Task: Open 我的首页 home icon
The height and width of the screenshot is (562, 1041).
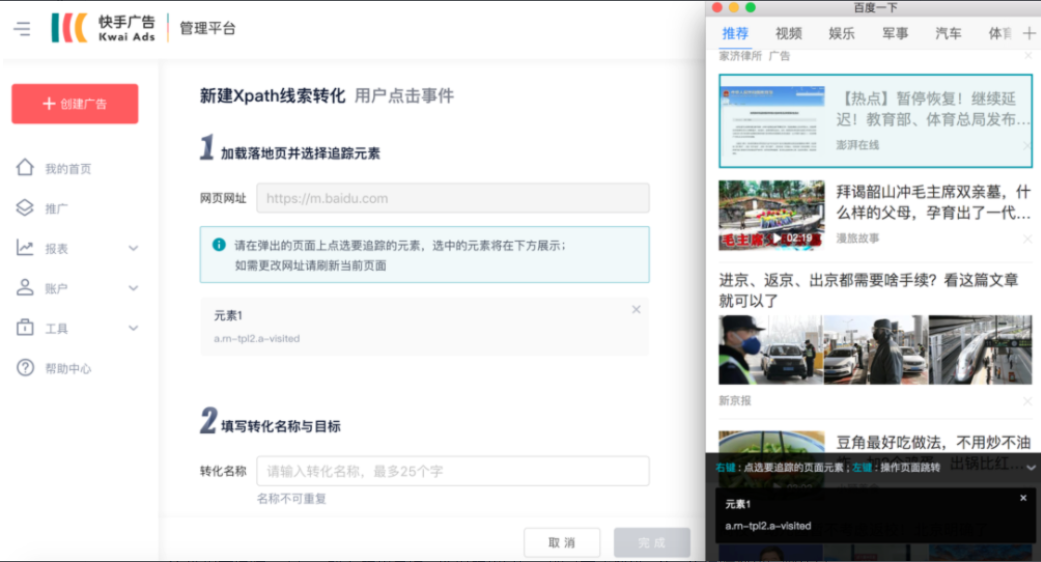Action: point(25,167)
